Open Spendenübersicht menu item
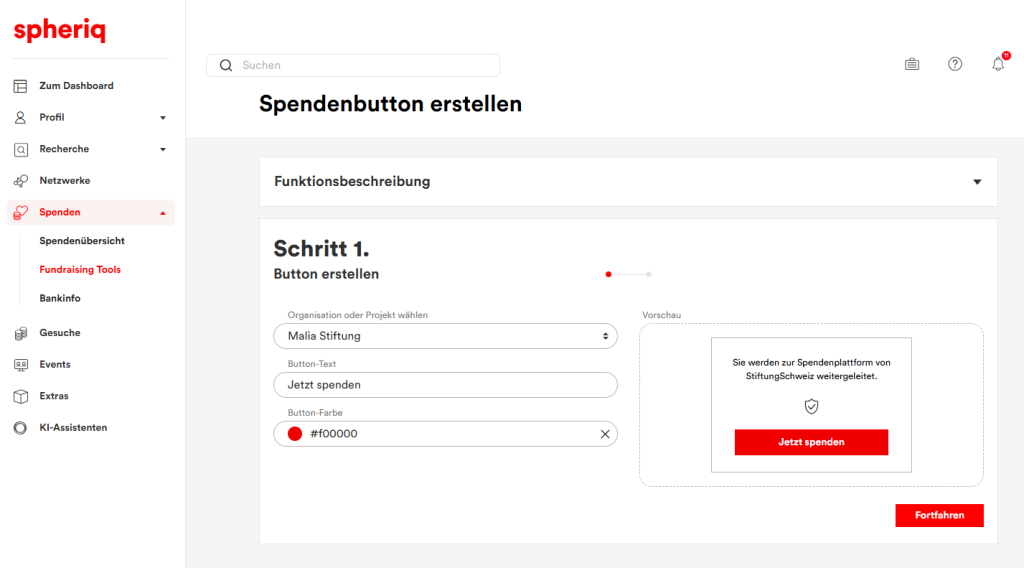Viewport: 1024px width, 568px height. tap(82, 241)
